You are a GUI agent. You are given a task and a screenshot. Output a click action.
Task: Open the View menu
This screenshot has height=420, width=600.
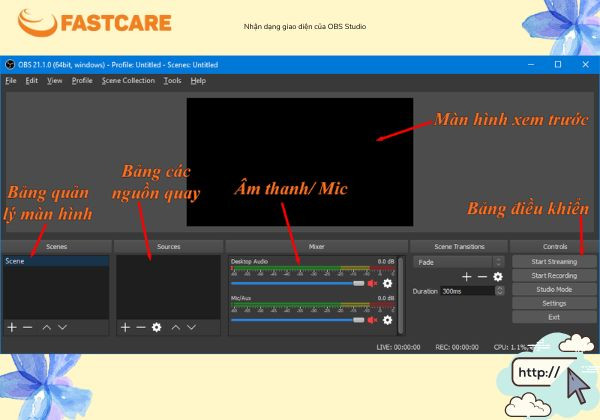tap(55, 81)
